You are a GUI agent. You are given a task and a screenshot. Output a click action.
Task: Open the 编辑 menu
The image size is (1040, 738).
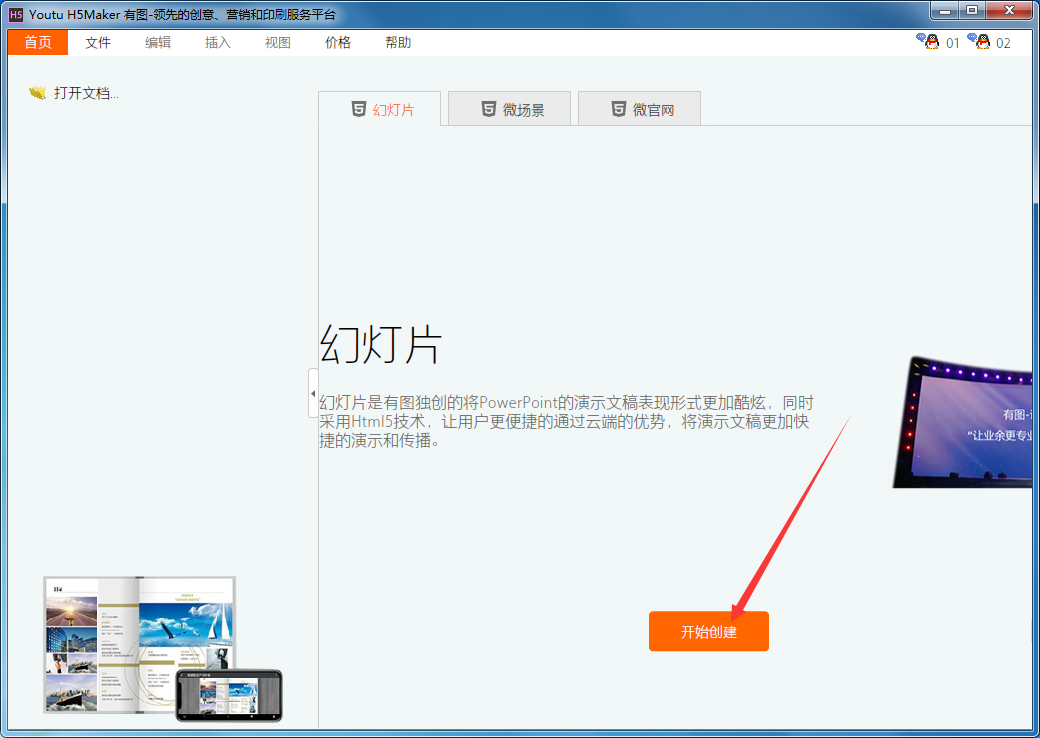click(158, 42)
